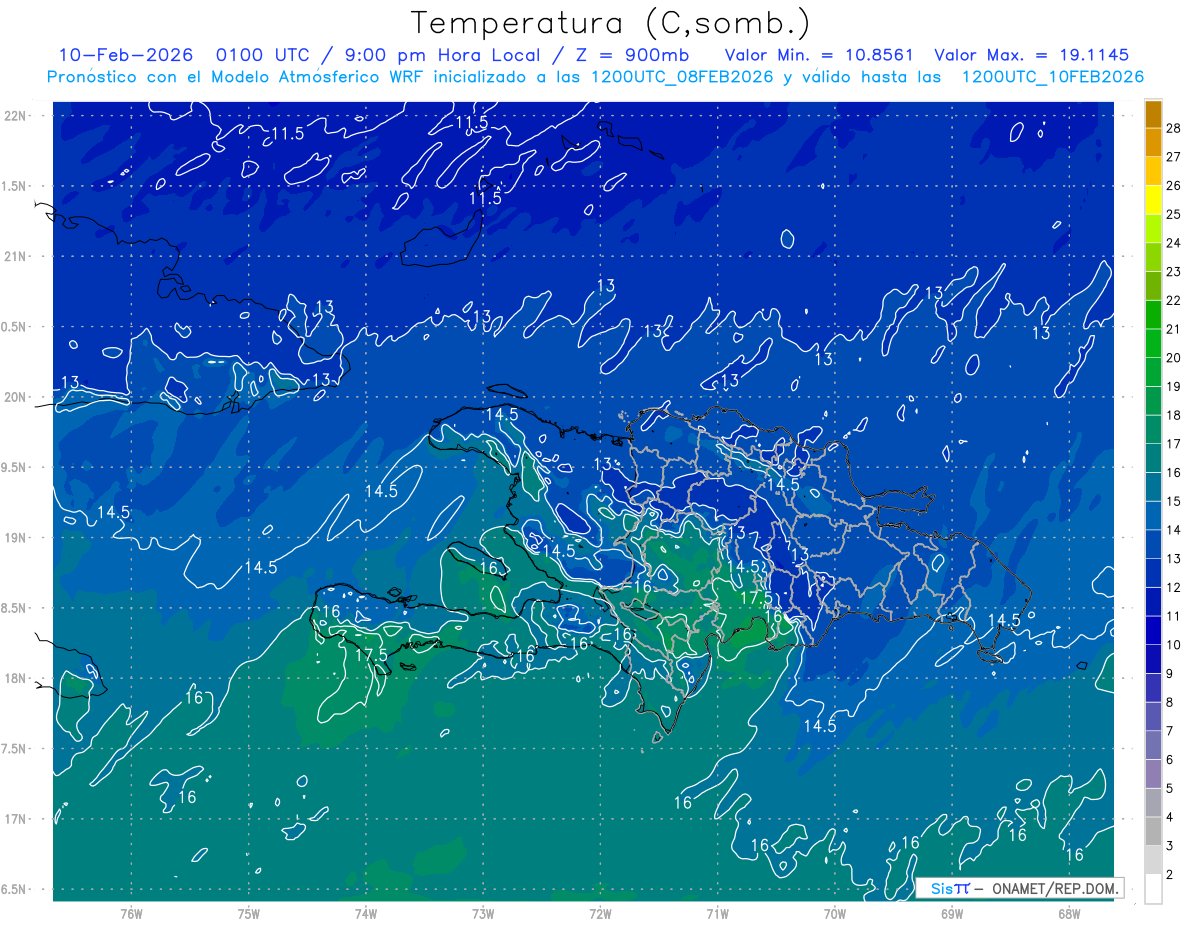
Task: Click the 'Valor Max. = 19.1145' text
Action: pyautogui.click(x=1031, y=55)
